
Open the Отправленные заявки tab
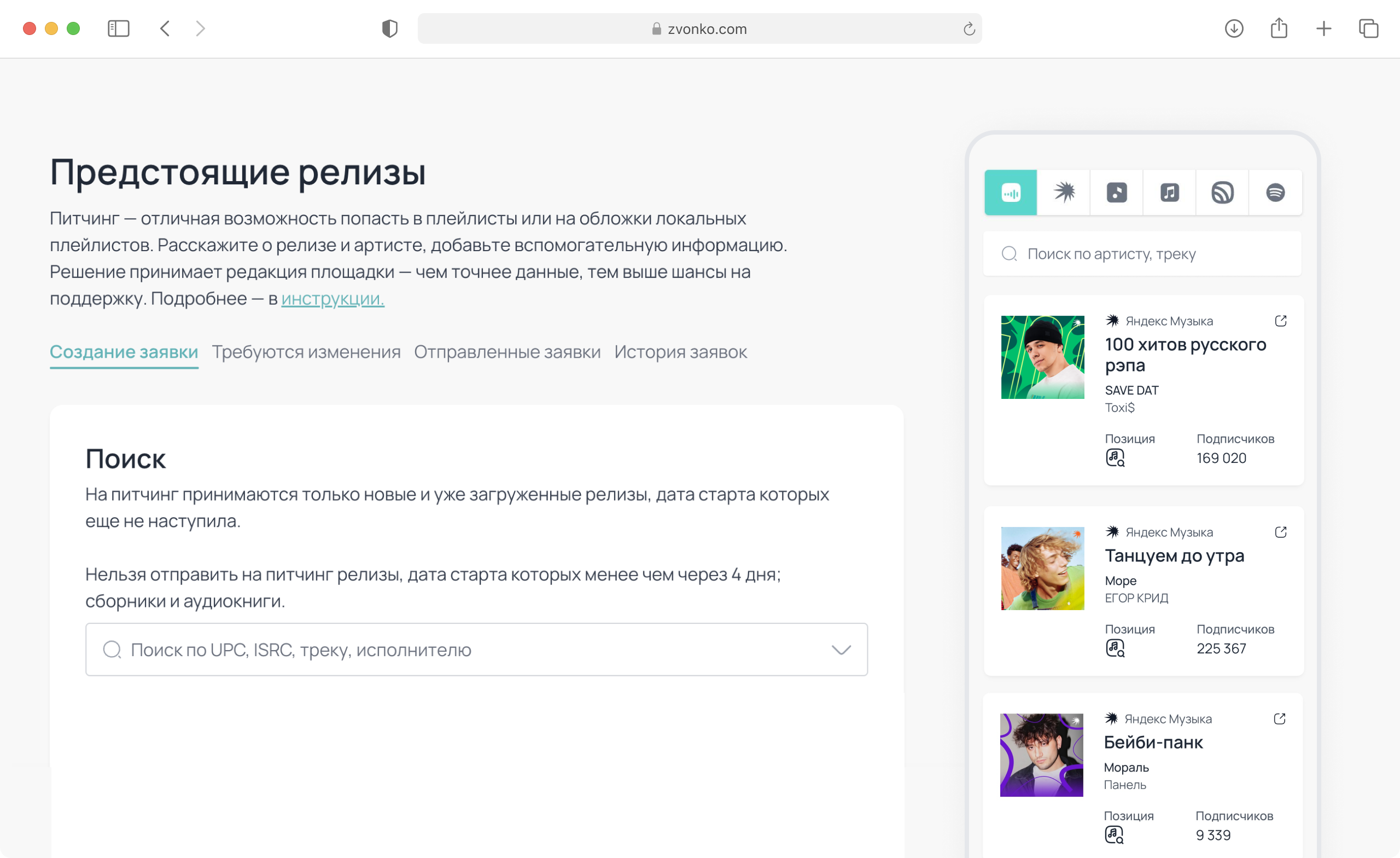tap(507, 352)
